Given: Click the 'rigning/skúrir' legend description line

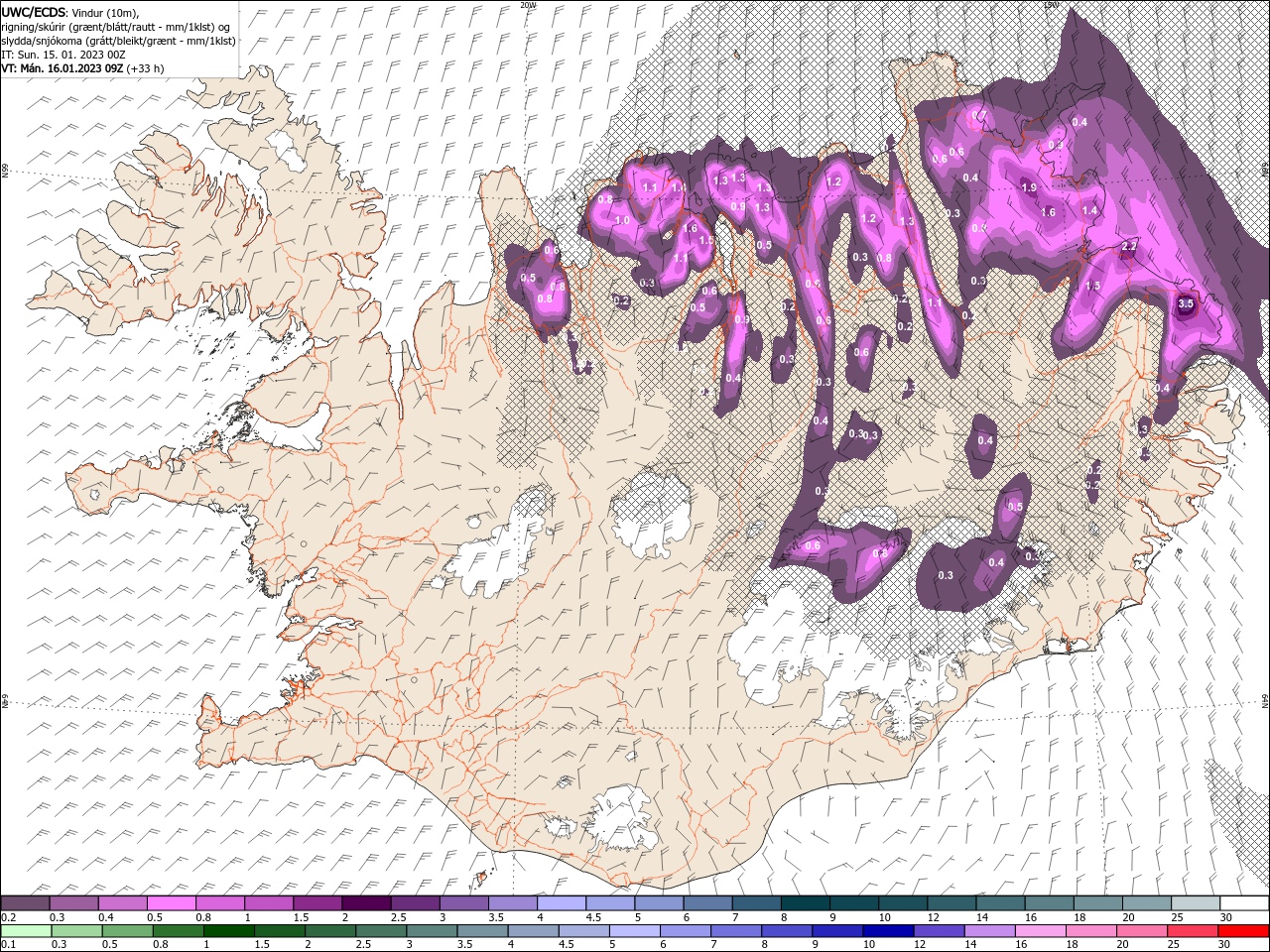Looking at the screenshot, I should 116,27.
